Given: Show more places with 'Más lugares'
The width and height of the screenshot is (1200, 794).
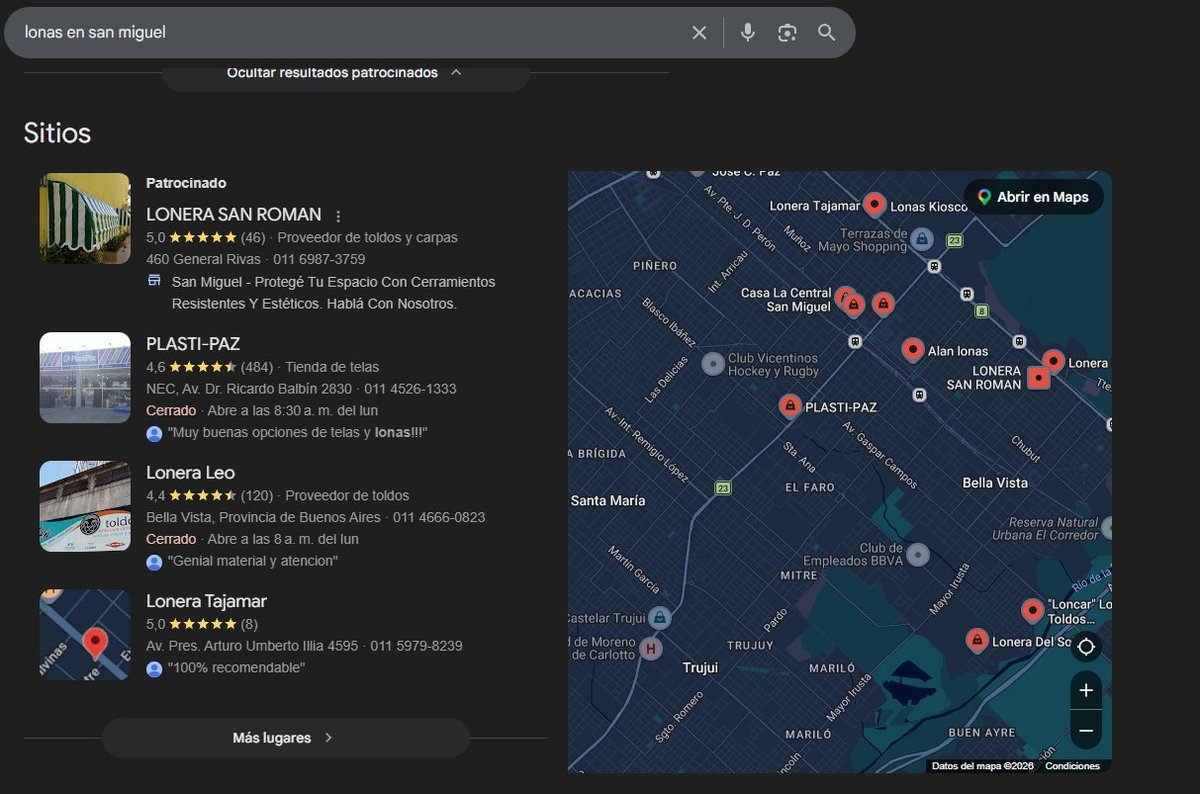Looking at the screenshot, I should coord(285,738).
